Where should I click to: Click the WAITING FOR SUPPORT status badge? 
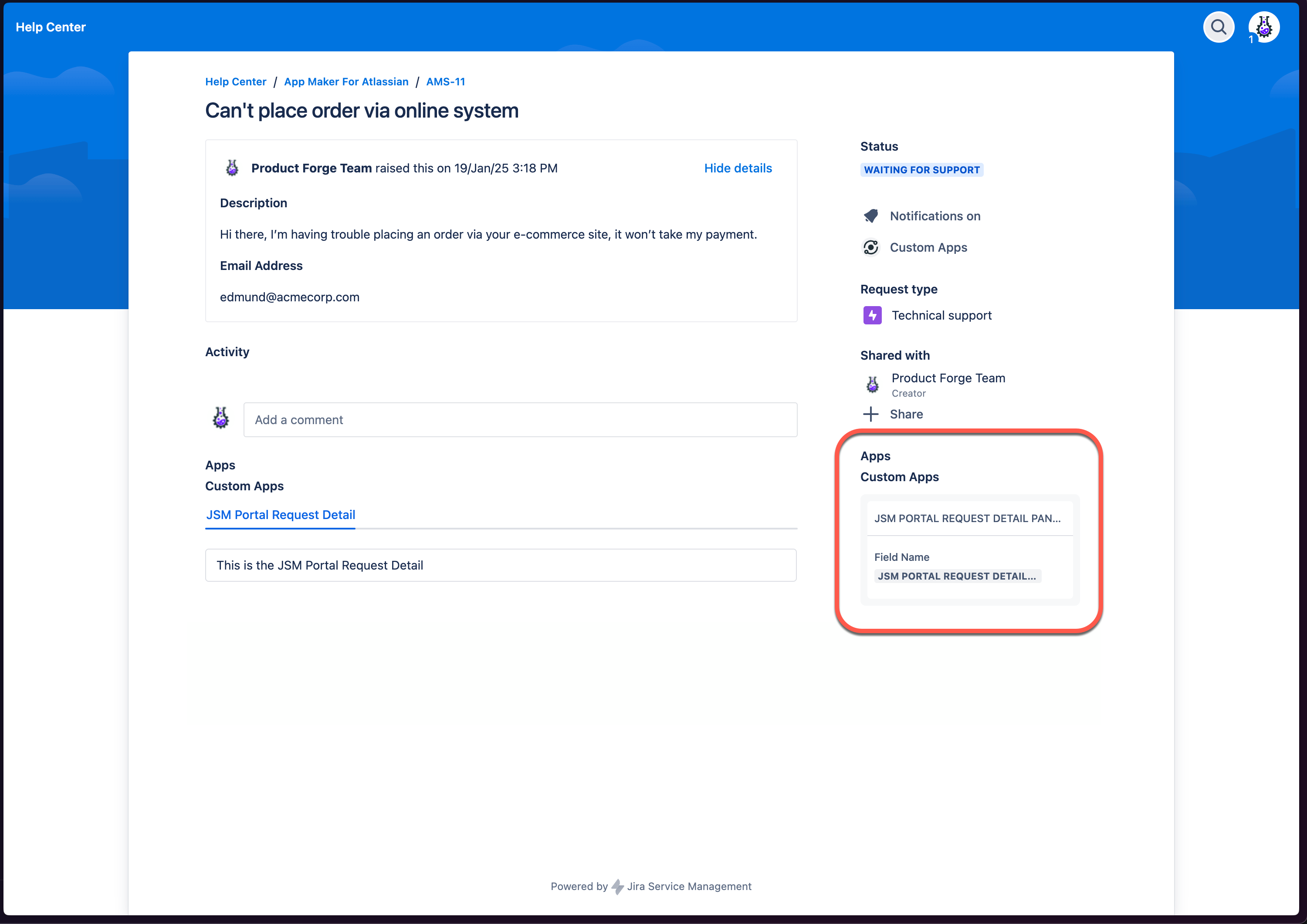[921, 169]
